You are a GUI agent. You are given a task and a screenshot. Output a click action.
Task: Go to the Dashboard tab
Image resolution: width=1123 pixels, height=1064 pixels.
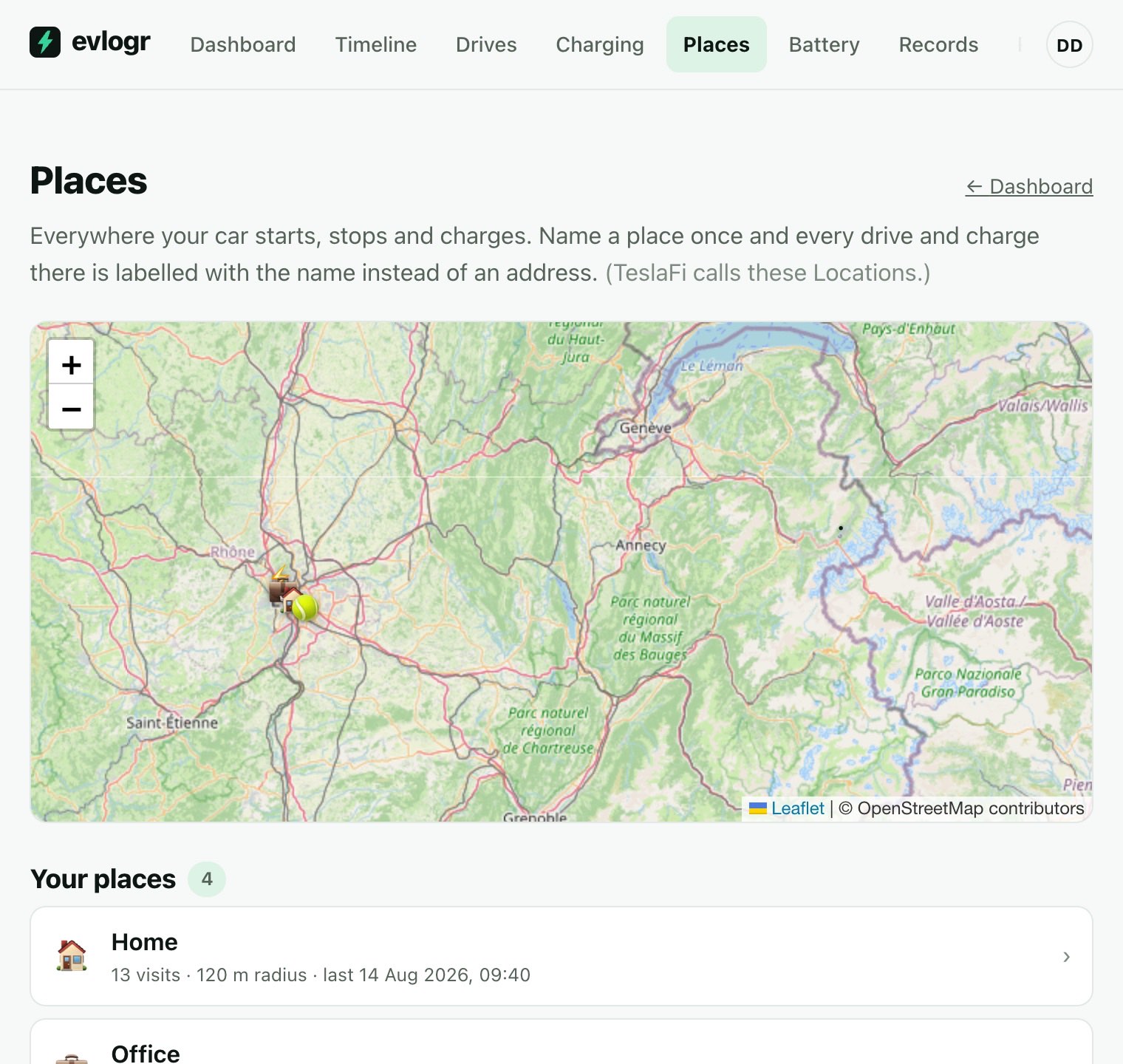point(243,44)
